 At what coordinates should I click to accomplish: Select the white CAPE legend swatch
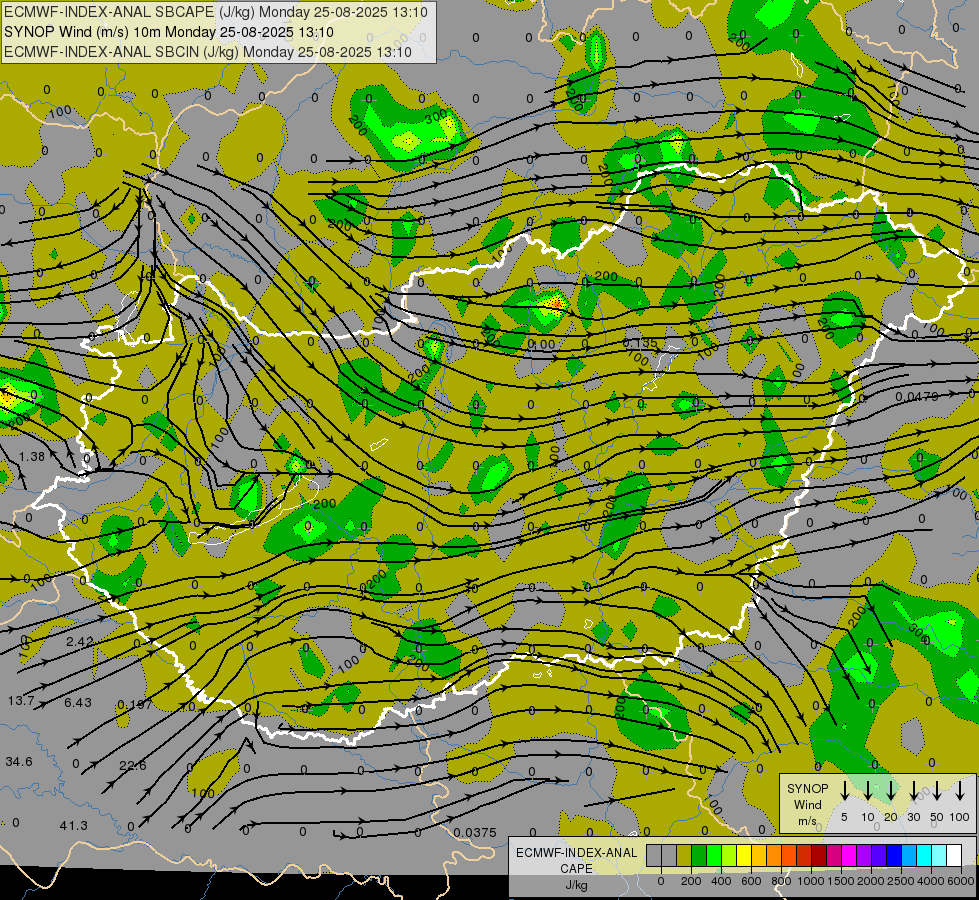click(955, 856)
